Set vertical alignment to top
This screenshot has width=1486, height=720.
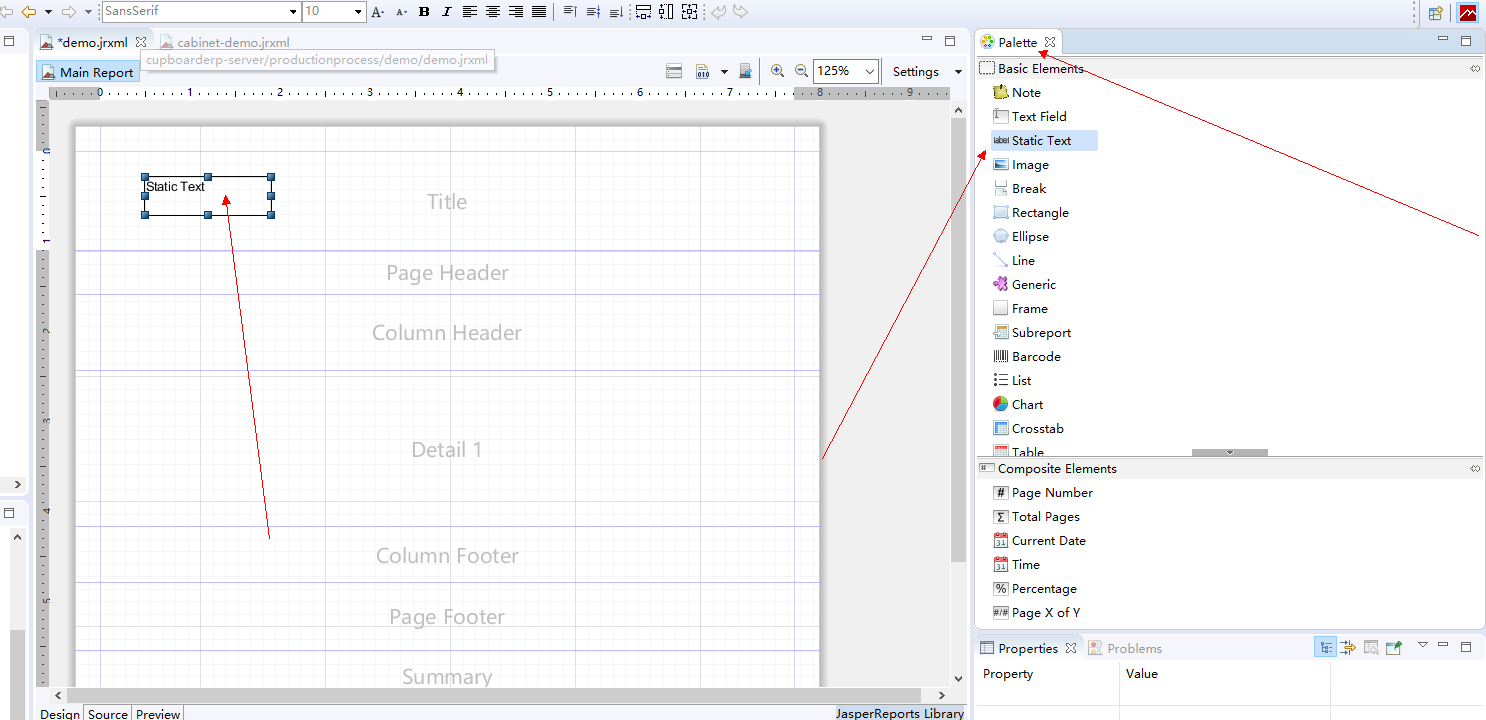click(569, 12)
